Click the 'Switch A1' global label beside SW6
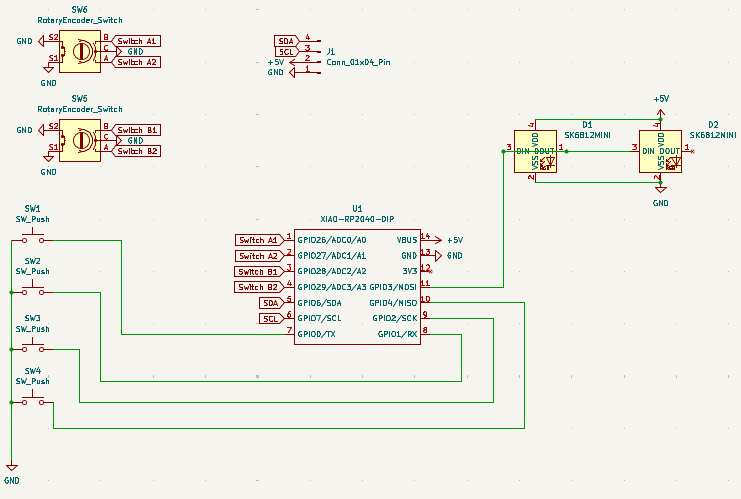This screenshot has width=741, height=499. pos(136,41)
